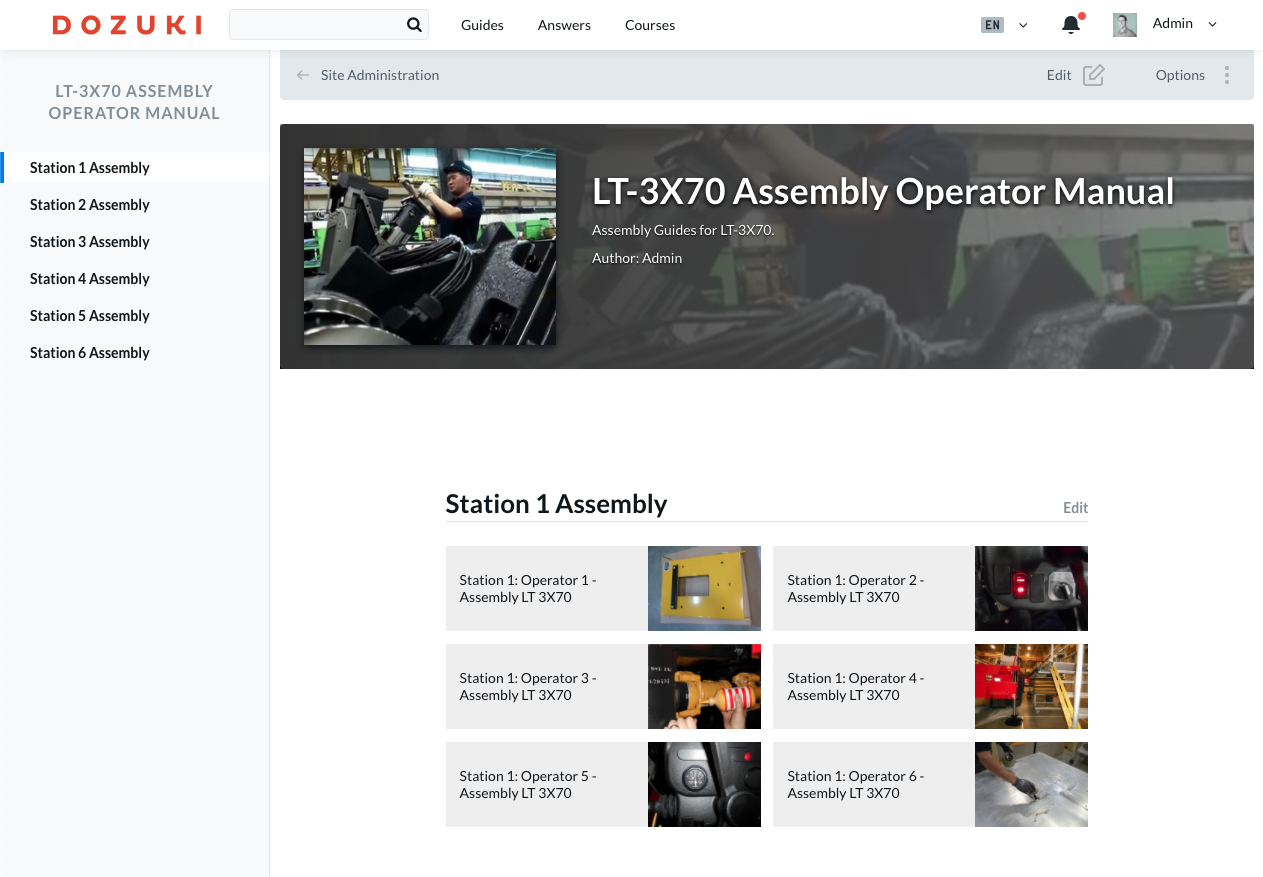Open the manual's cover photo thumbnail
The height and width of the screenshot is (877, 1263).
click(430, 246)
